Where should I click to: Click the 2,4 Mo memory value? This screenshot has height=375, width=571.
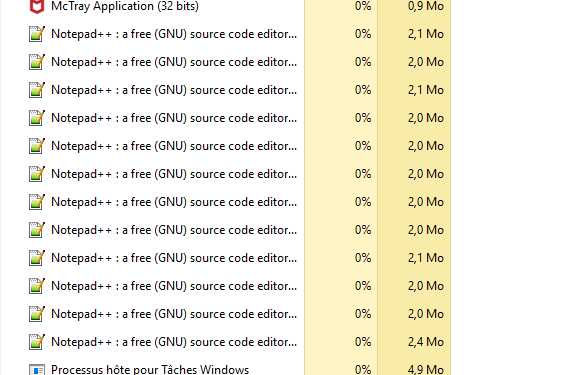(x=426, y=342)
